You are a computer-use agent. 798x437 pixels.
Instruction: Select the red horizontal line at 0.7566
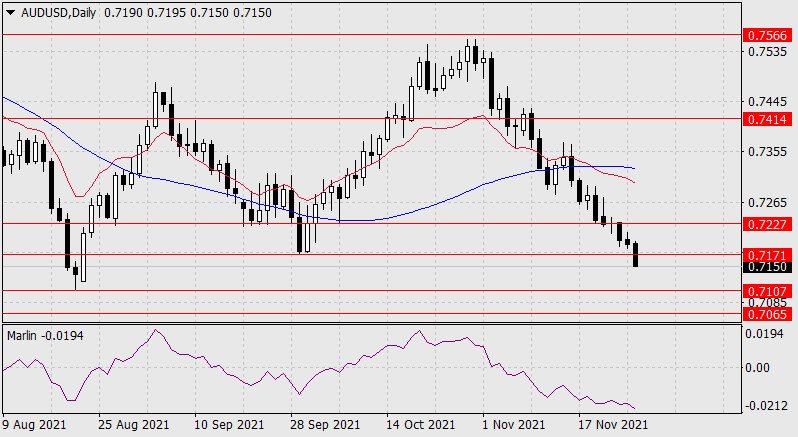(x=372, y=35)
